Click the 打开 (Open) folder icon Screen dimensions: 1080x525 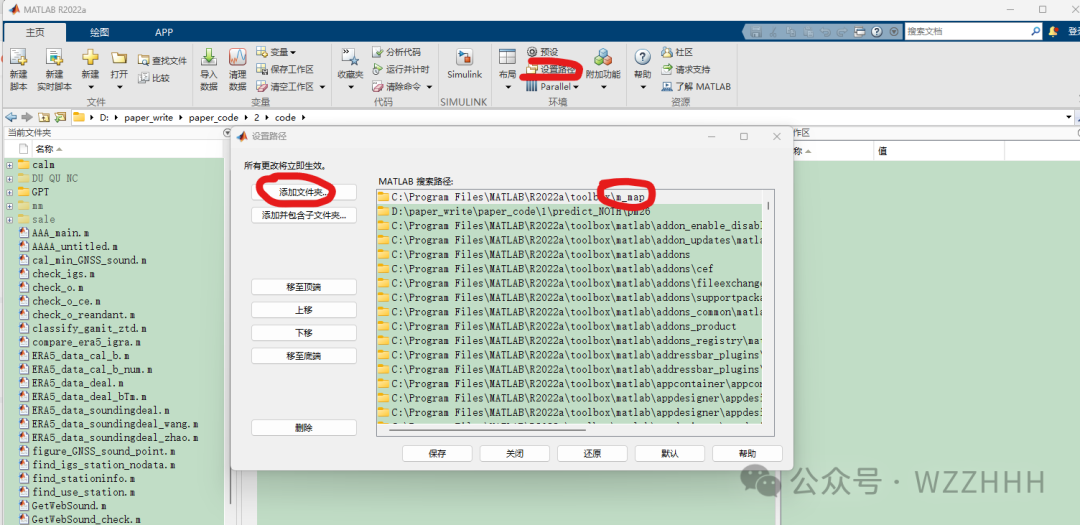click(x=119, y=58)
